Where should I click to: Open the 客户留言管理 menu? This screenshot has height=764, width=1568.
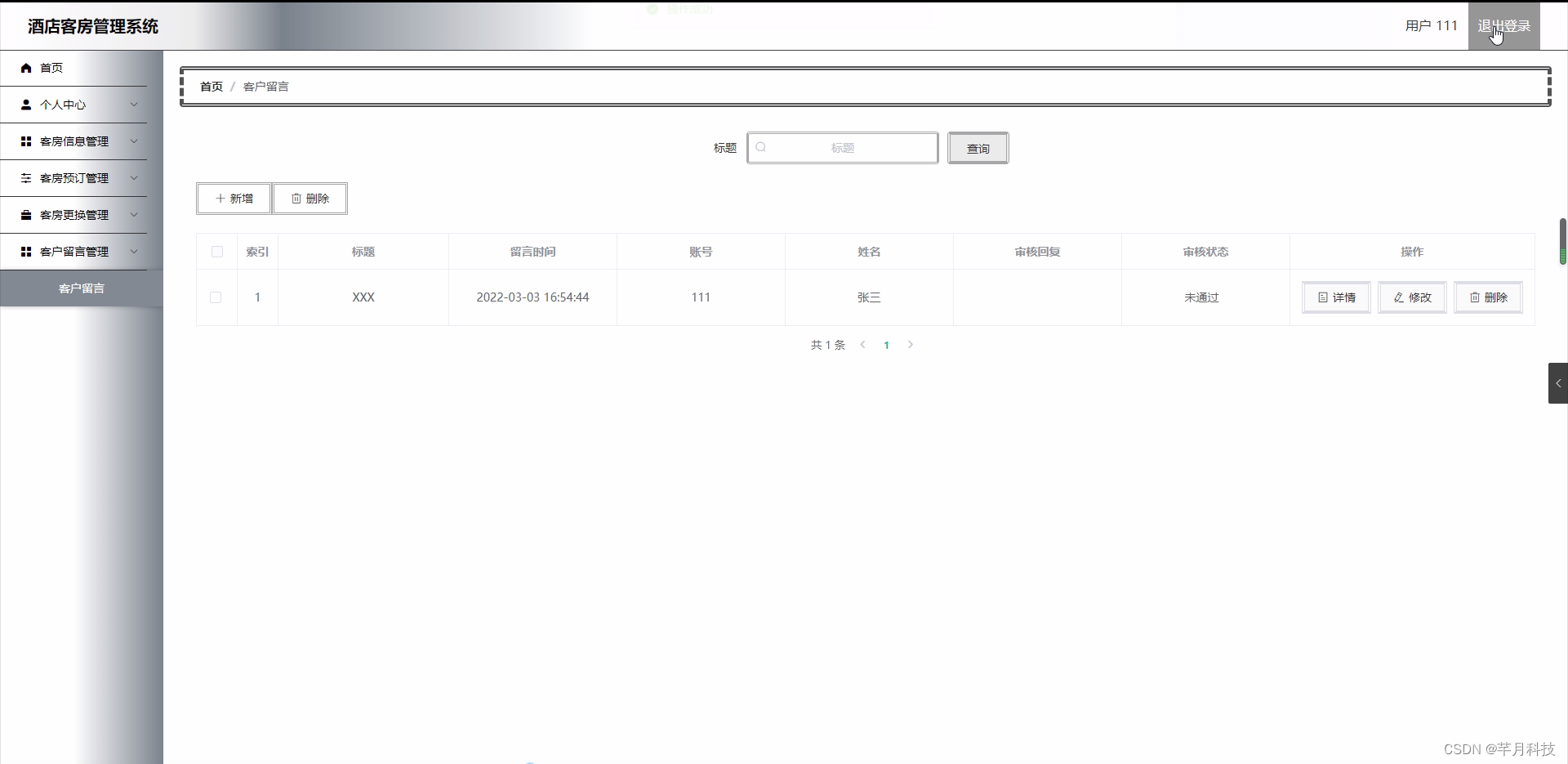point(73,252)
